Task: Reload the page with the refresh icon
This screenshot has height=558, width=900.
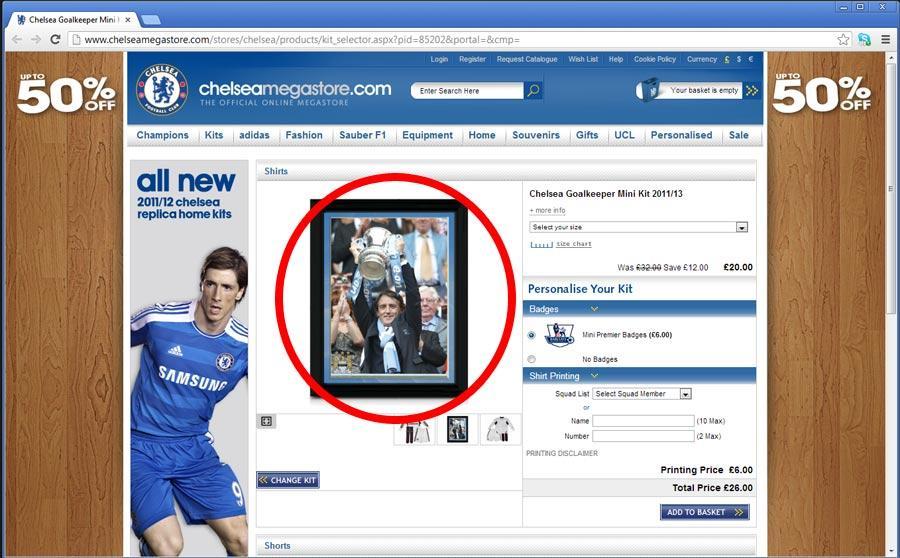Action: (x=55, y=40)
